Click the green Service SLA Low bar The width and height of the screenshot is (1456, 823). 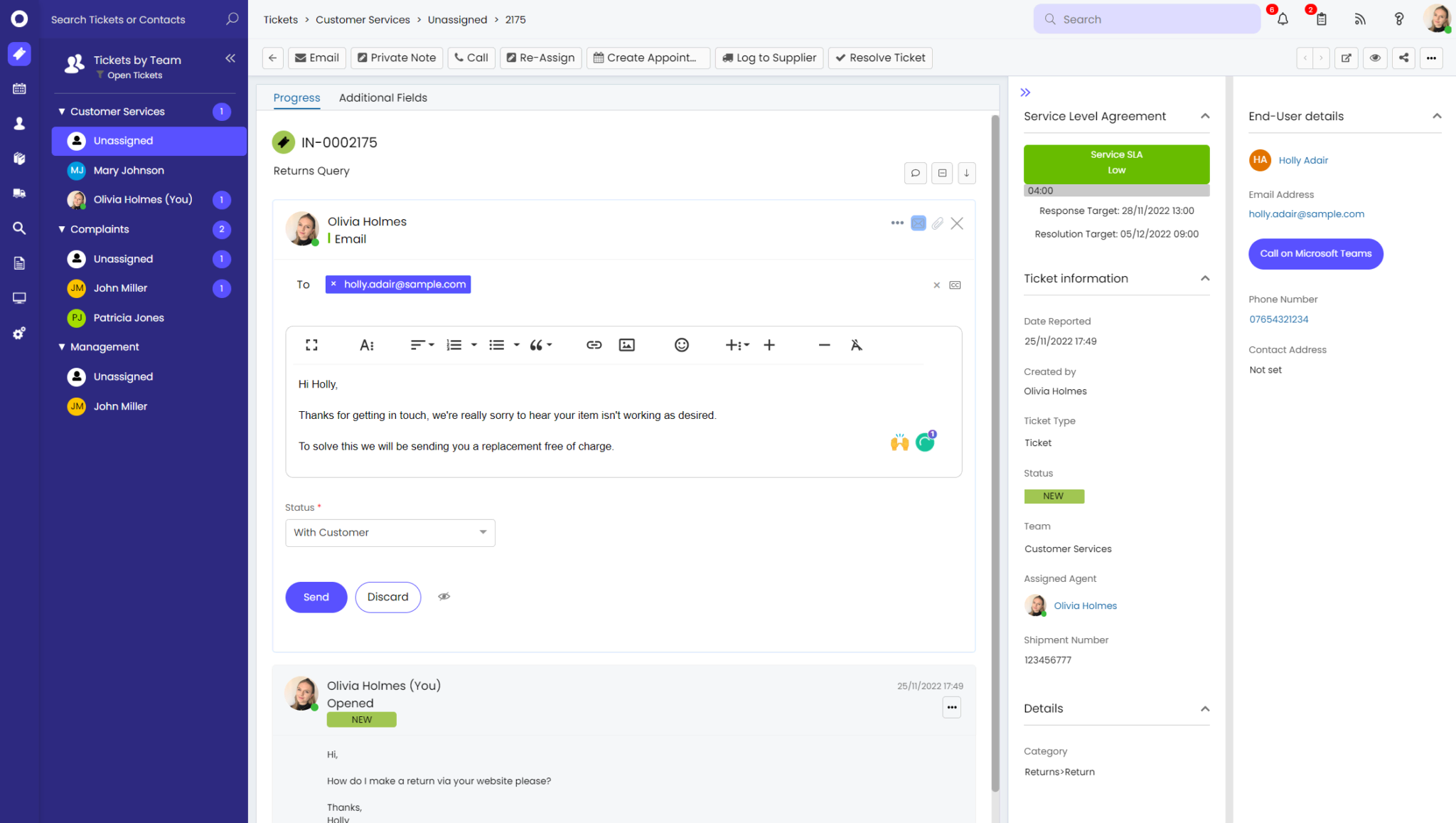tap(1116, 164)
